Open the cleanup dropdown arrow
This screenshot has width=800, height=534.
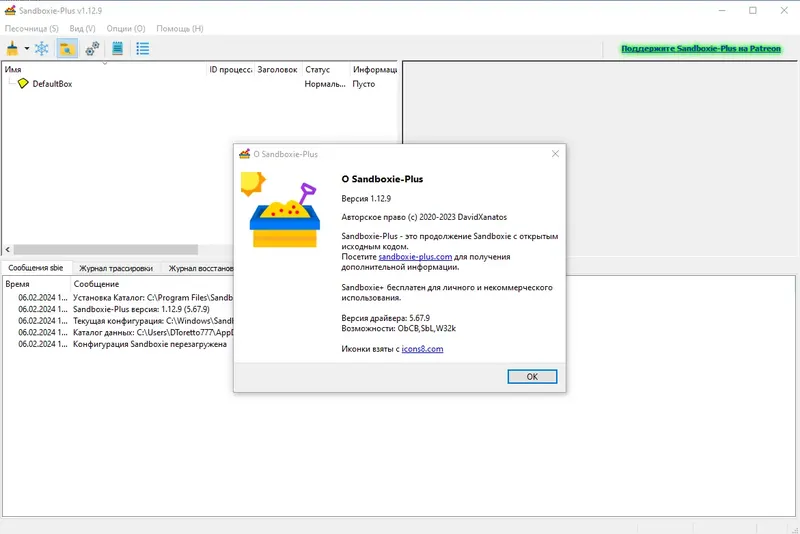pos(27,49)
